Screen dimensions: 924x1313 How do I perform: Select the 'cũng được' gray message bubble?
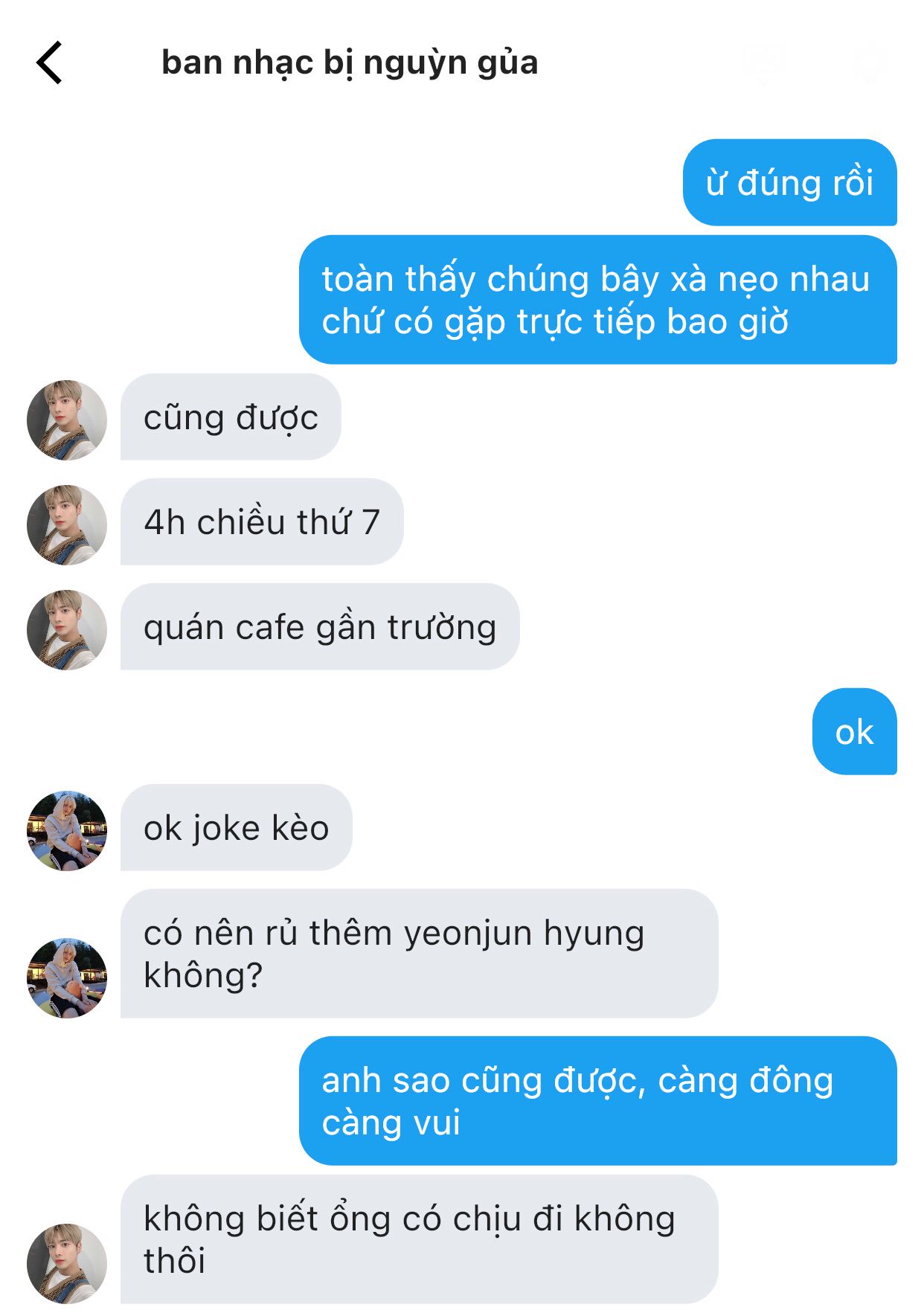[231, 417]
